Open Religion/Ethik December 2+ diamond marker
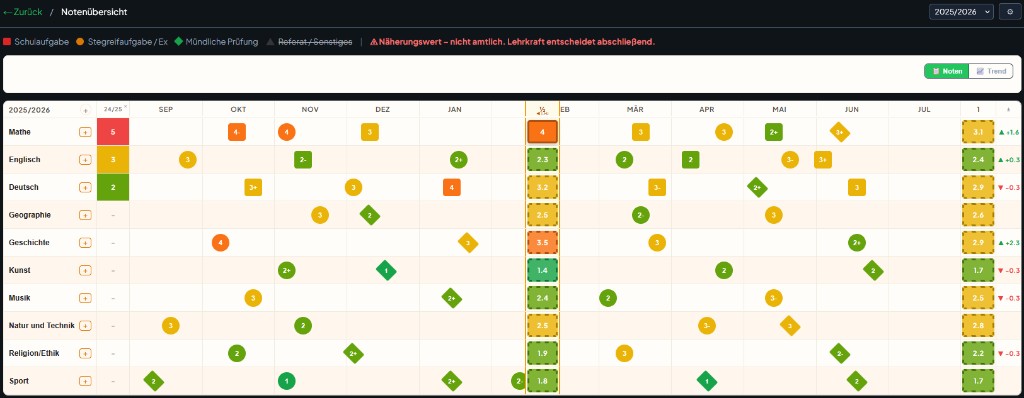The width and height of the screenshot is (1024, 398). [353, 354]
